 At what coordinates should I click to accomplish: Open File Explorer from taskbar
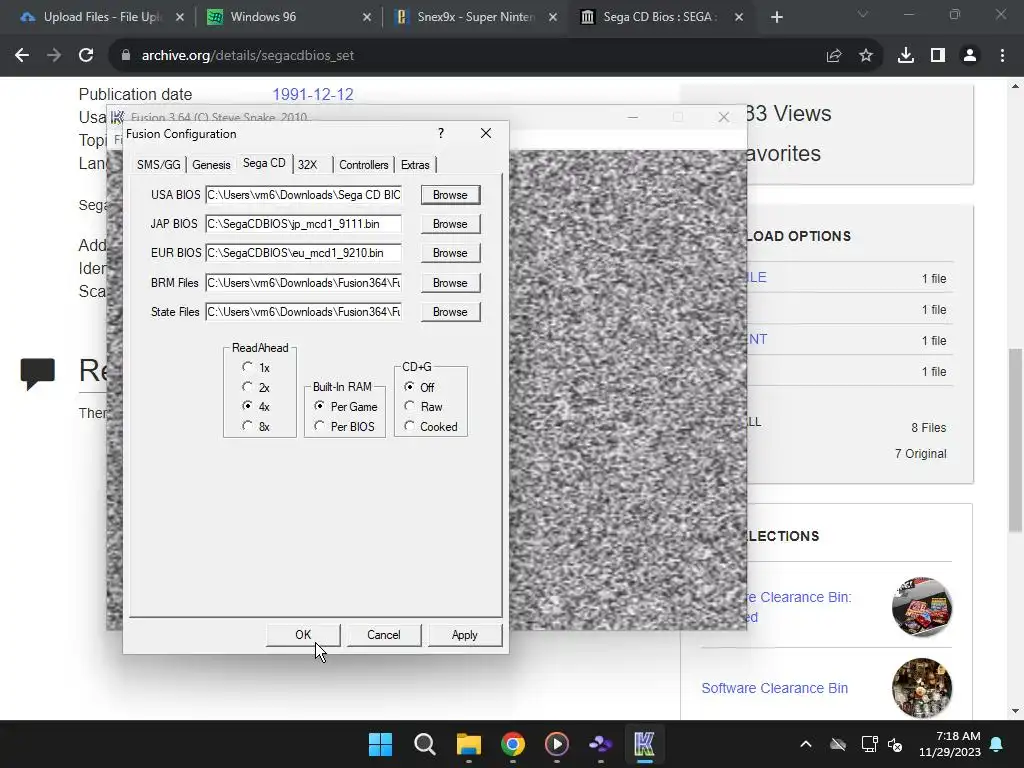point(468,744)
